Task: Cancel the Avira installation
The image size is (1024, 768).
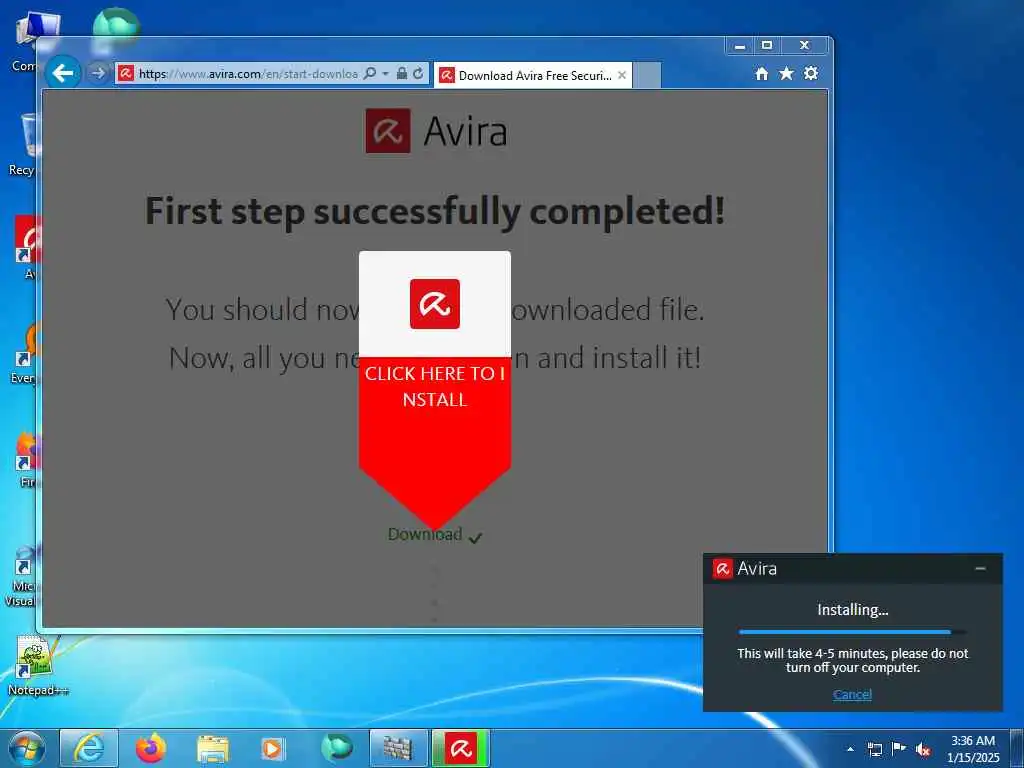Action: pos(852,694)
